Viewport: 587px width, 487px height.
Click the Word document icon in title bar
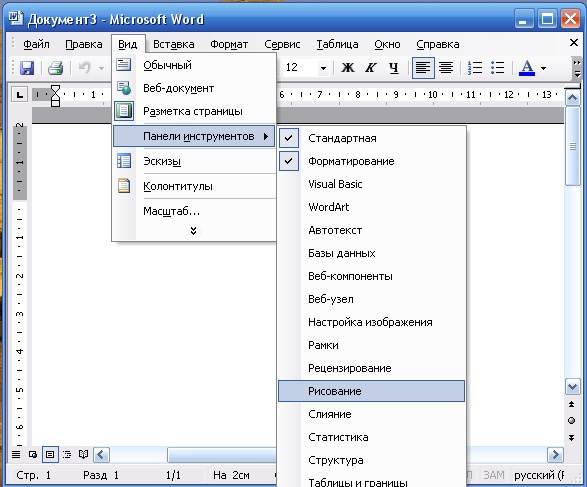click(15, 18)
